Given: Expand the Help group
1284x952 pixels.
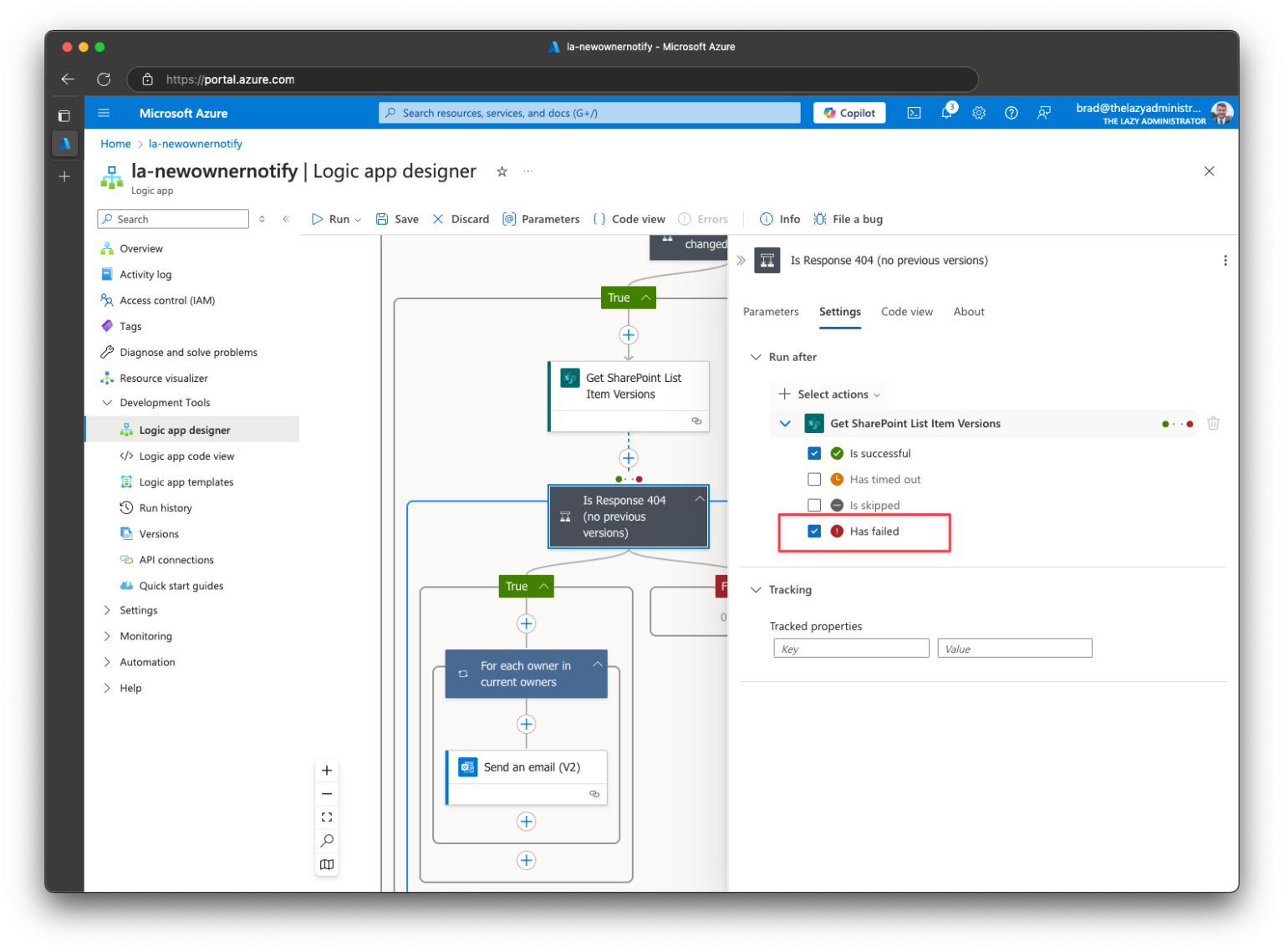Looking at the screenshot, I should [107, 688].
